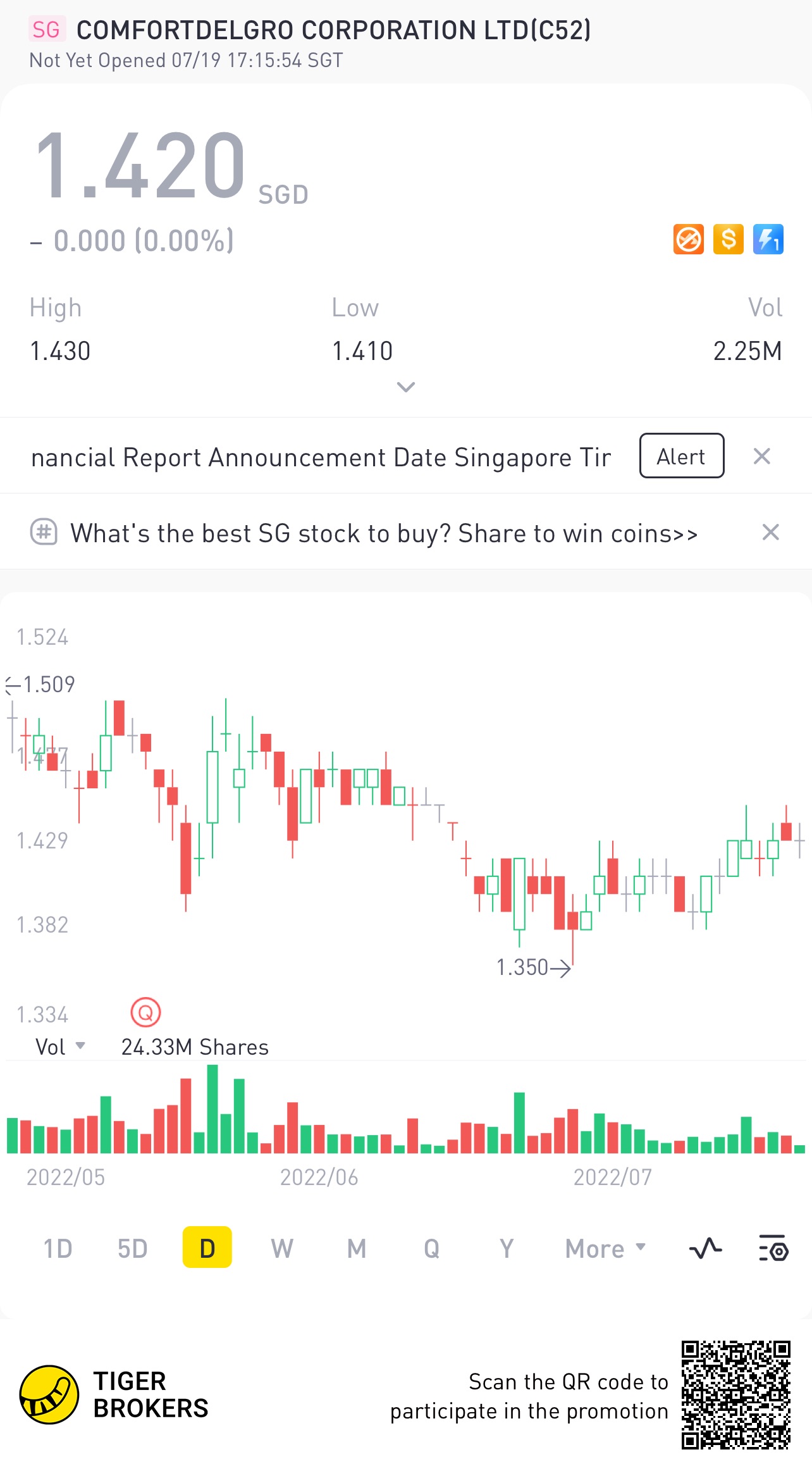
Task: Open the More timeframe dropdown
Action: (606, 1248)
